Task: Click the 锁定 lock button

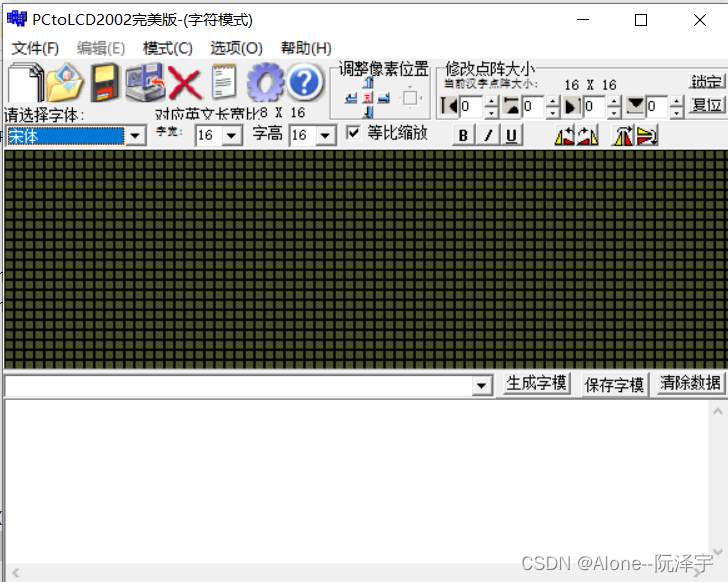Action: 706,82
